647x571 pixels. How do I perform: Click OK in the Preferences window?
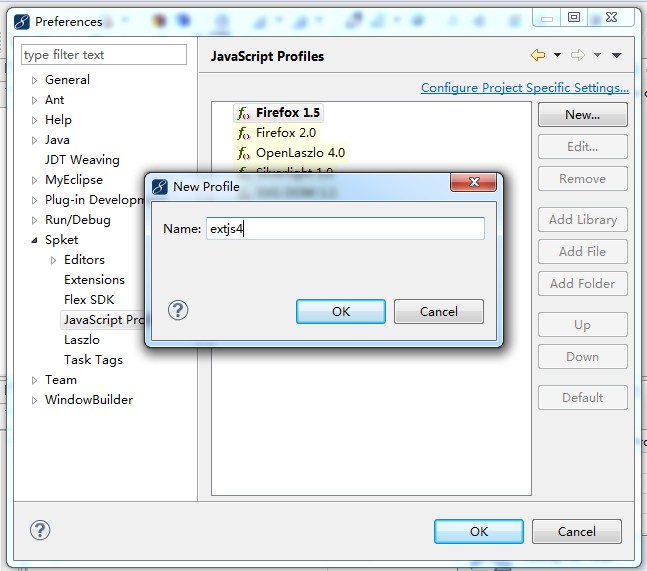click(x=479, y=531)
